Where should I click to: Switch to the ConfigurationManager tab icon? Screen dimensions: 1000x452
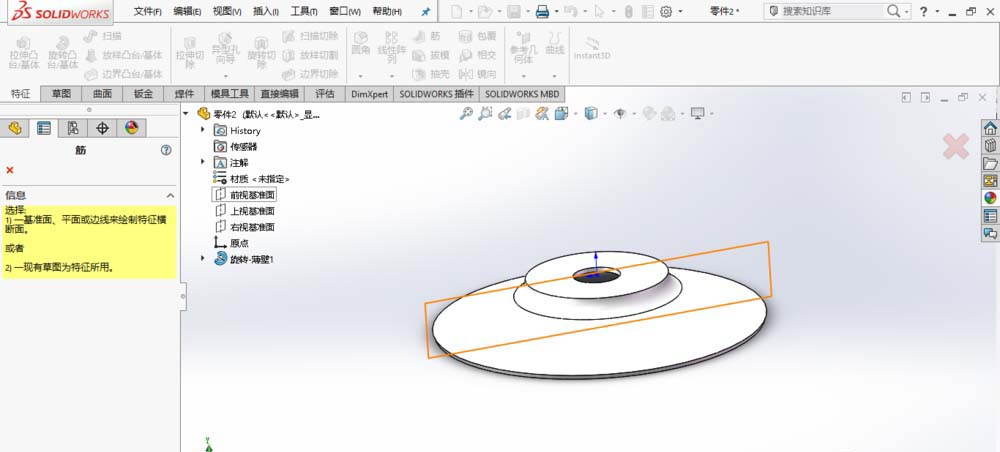pos(73,128)
